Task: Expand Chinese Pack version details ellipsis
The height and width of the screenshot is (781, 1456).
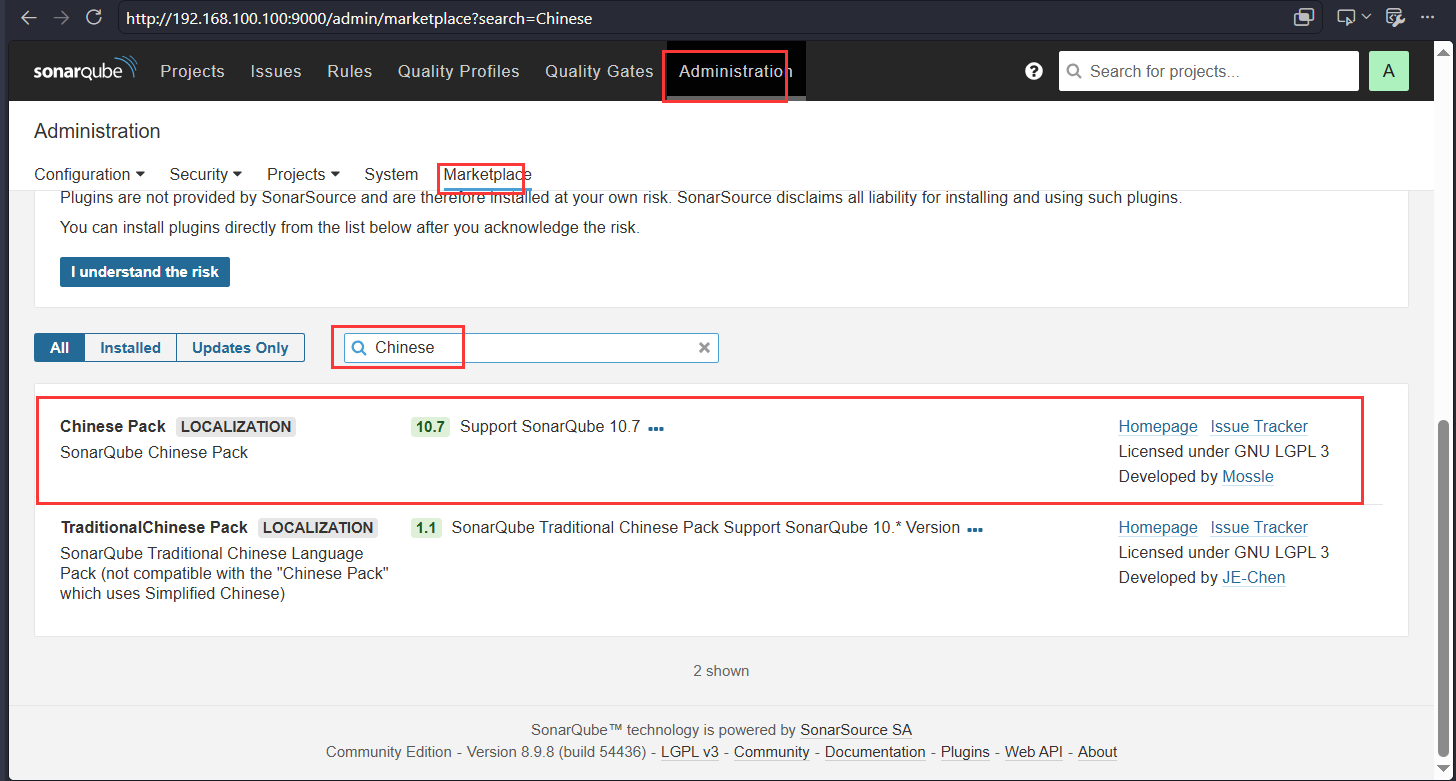Action: tap(656, 428)
